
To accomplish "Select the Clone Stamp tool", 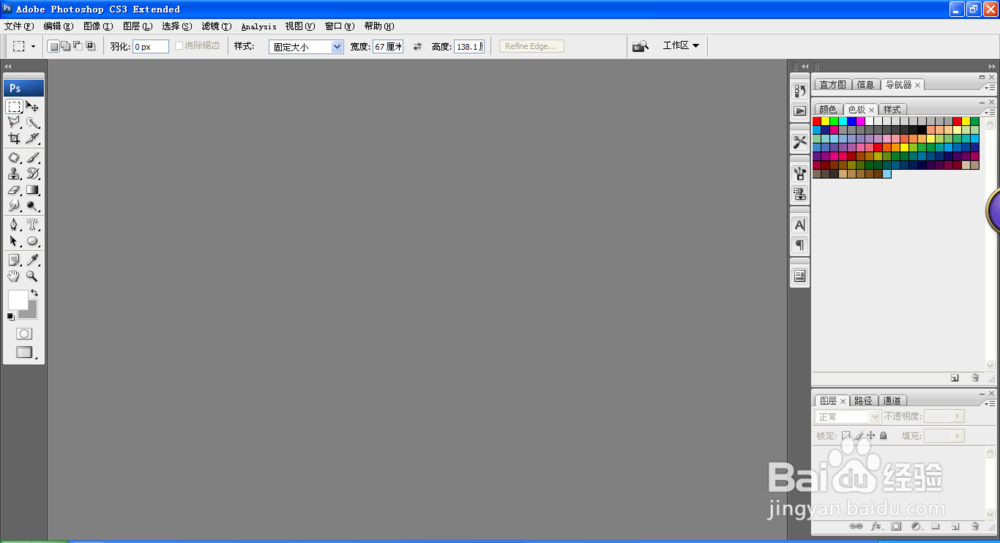I will point(14,174).
